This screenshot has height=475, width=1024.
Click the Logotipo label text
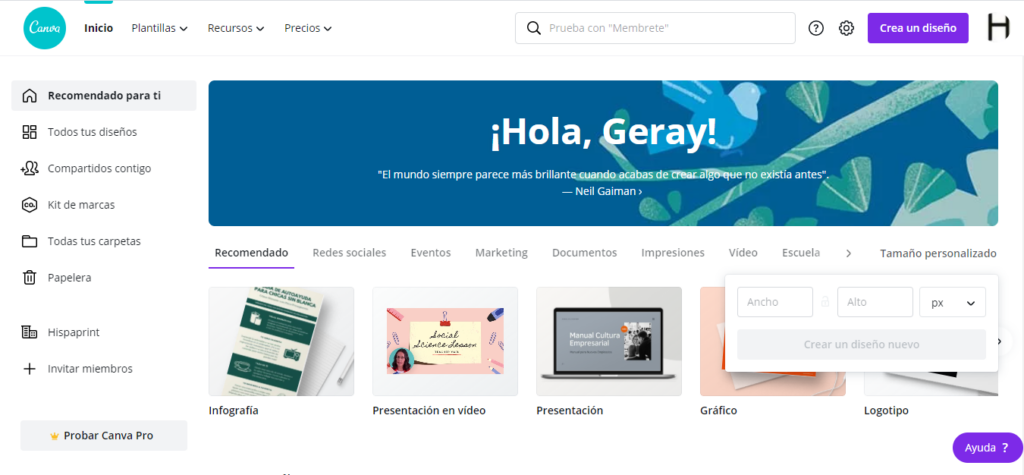886,411
